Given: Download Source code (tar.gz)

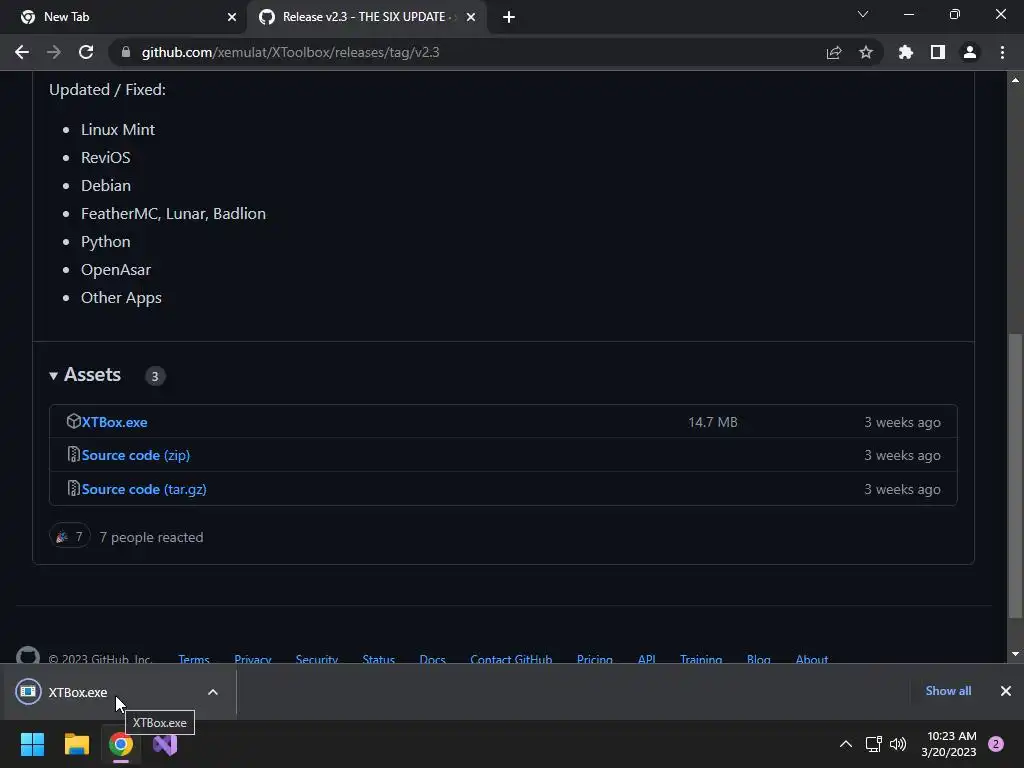Looking at the screenshot, I should tap(144, 489).
